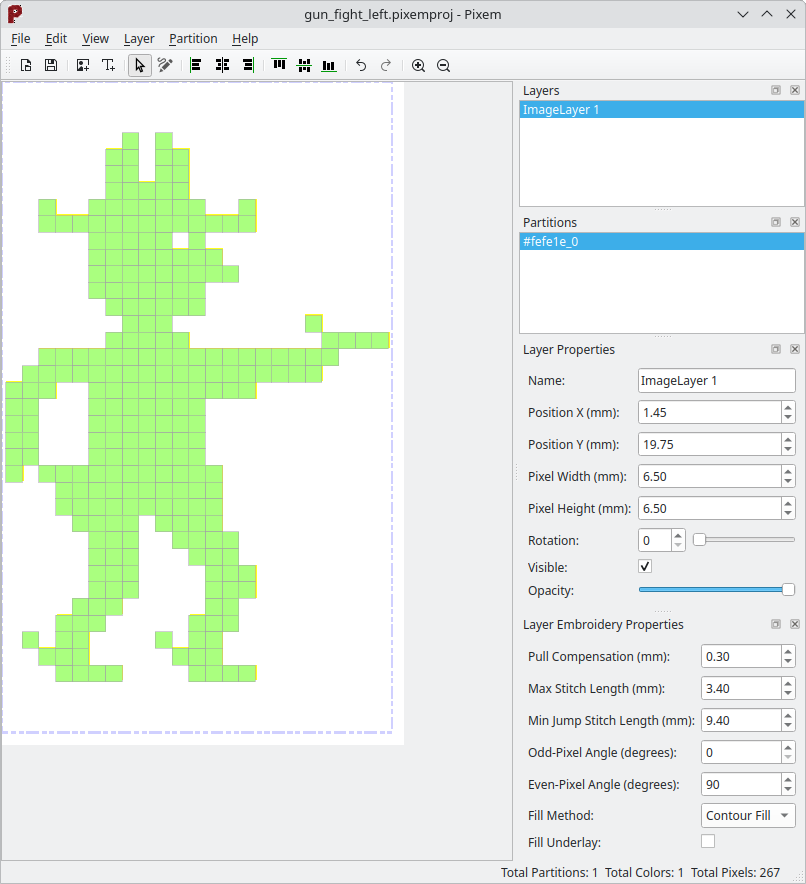Image resolution: width=806 pixels, height=884 pixels.
Task: Click the Save project toolbar icon
Action: tap(51, 65)
